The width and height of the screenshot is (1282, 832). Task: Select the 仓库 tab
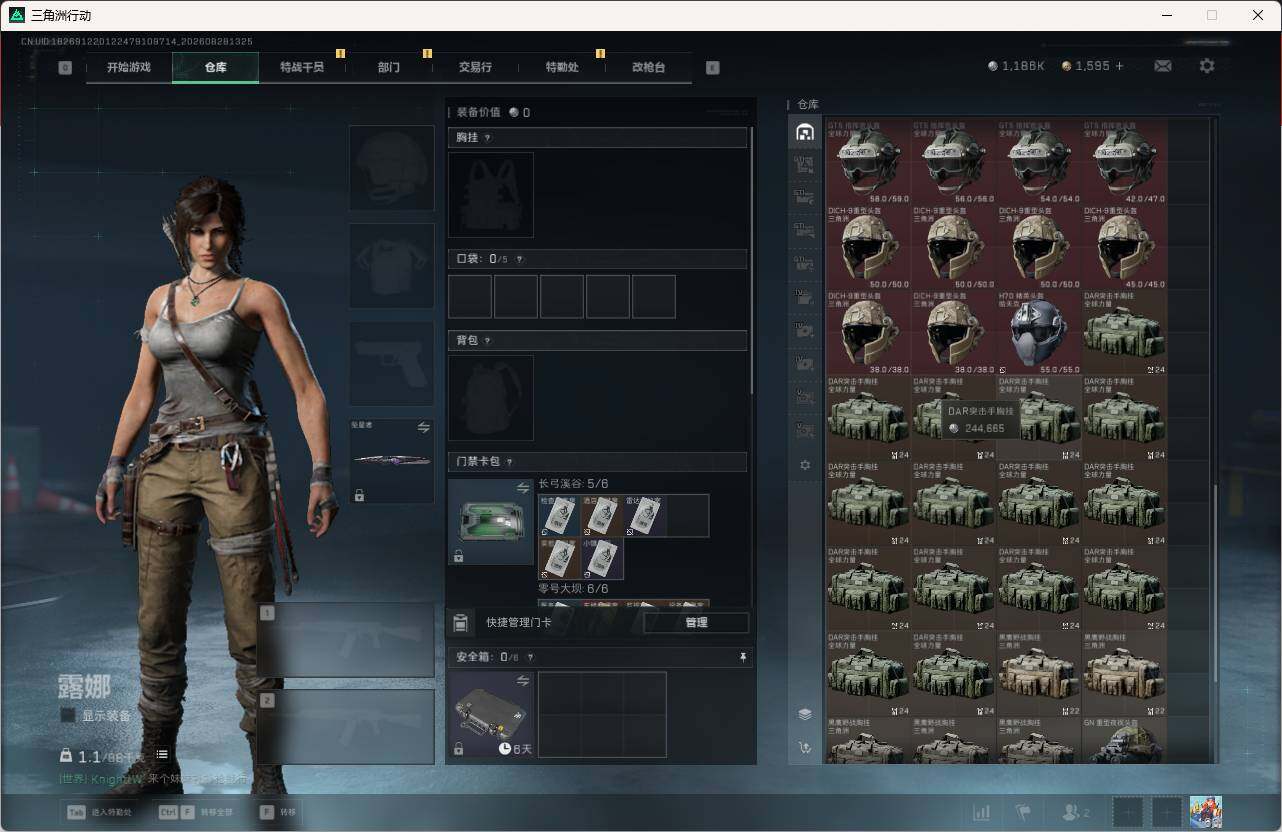(x=215, y=67)
